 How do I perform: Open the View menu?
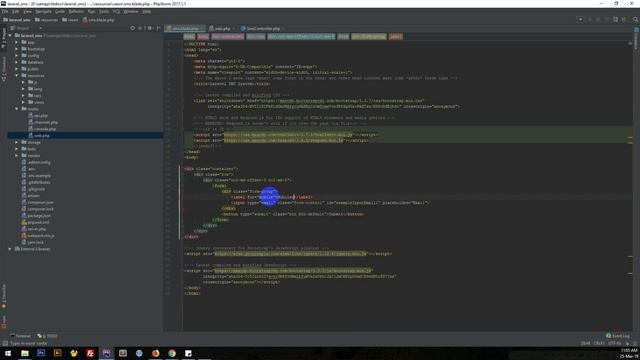[x=27, y=11]
